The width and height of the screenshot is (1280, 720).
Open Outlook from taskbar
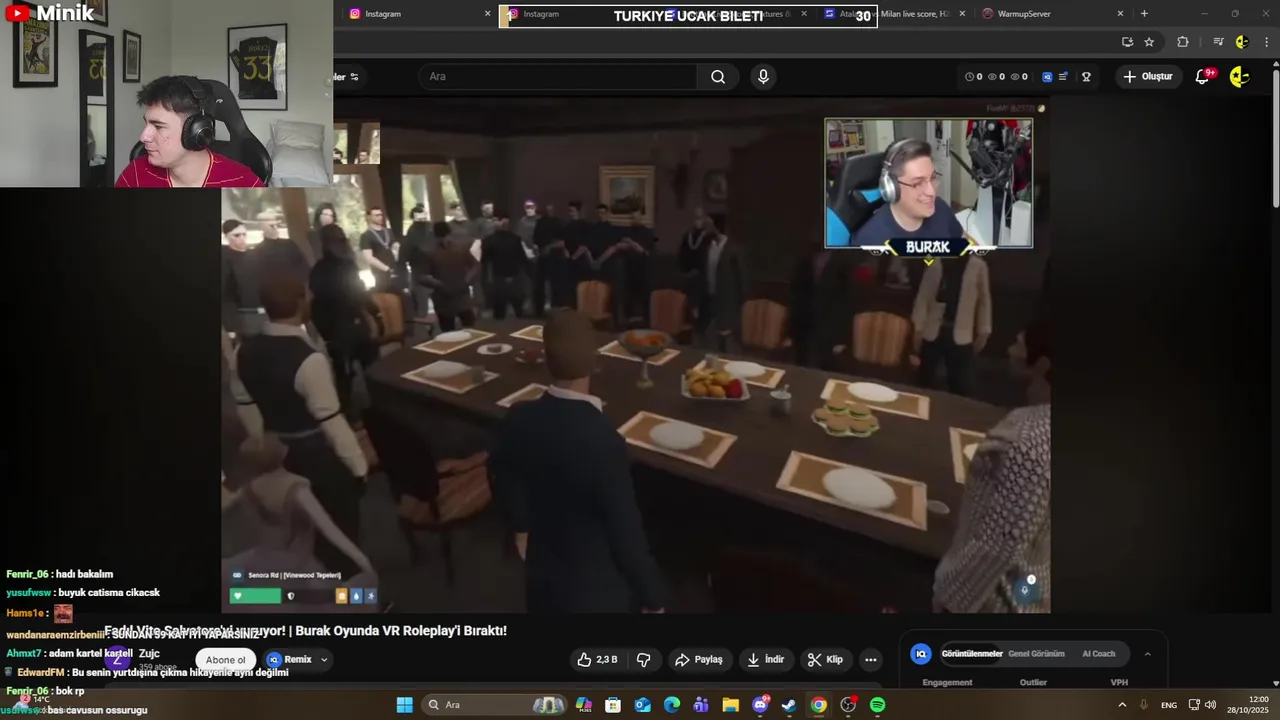642,705
